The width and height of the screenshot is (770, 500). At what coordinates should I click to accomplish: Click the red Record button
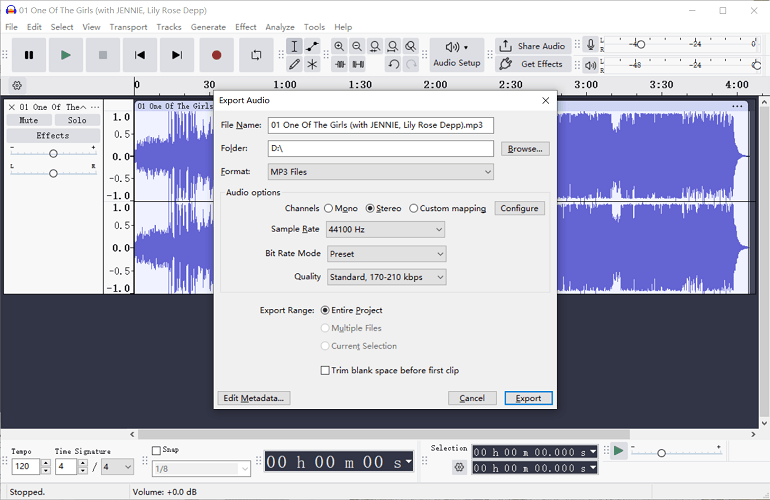coord(216,55)
